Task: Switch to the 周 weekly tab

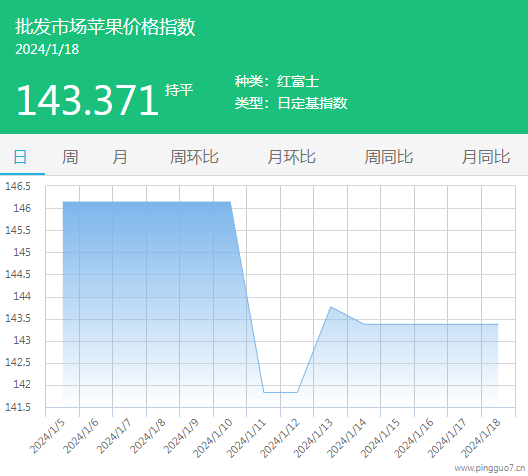Action: (70, 157)
